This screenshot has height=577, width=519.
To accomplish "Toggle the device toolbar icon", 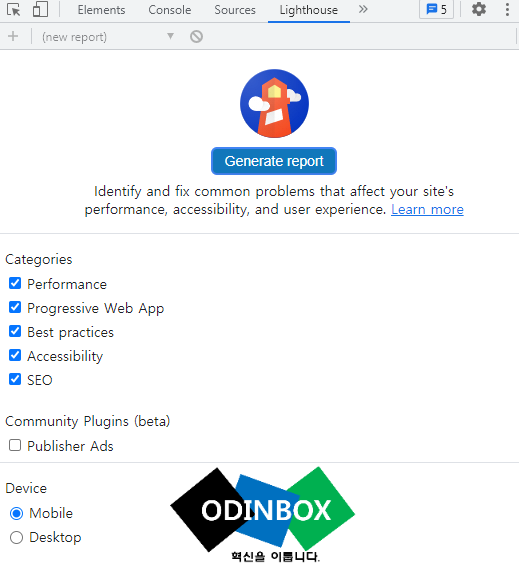I will (x=40, y=10).
